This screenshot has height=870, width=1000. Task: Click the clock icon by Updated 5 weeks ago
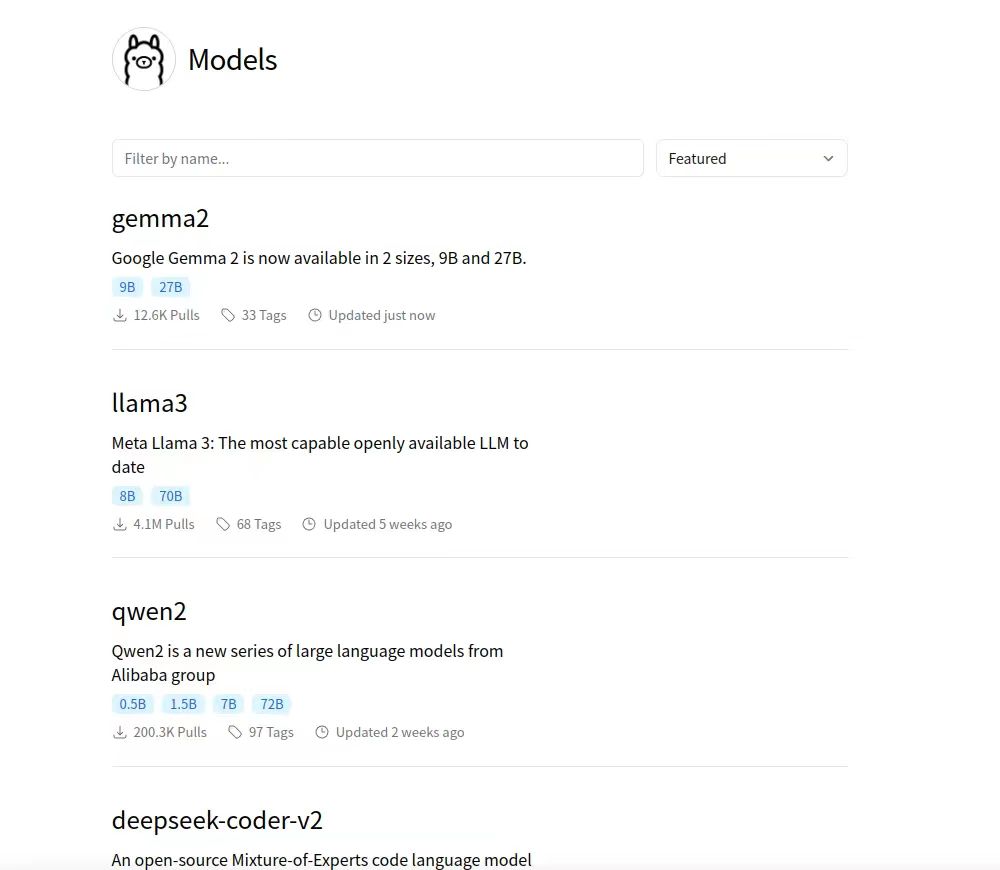coord(309,524)
